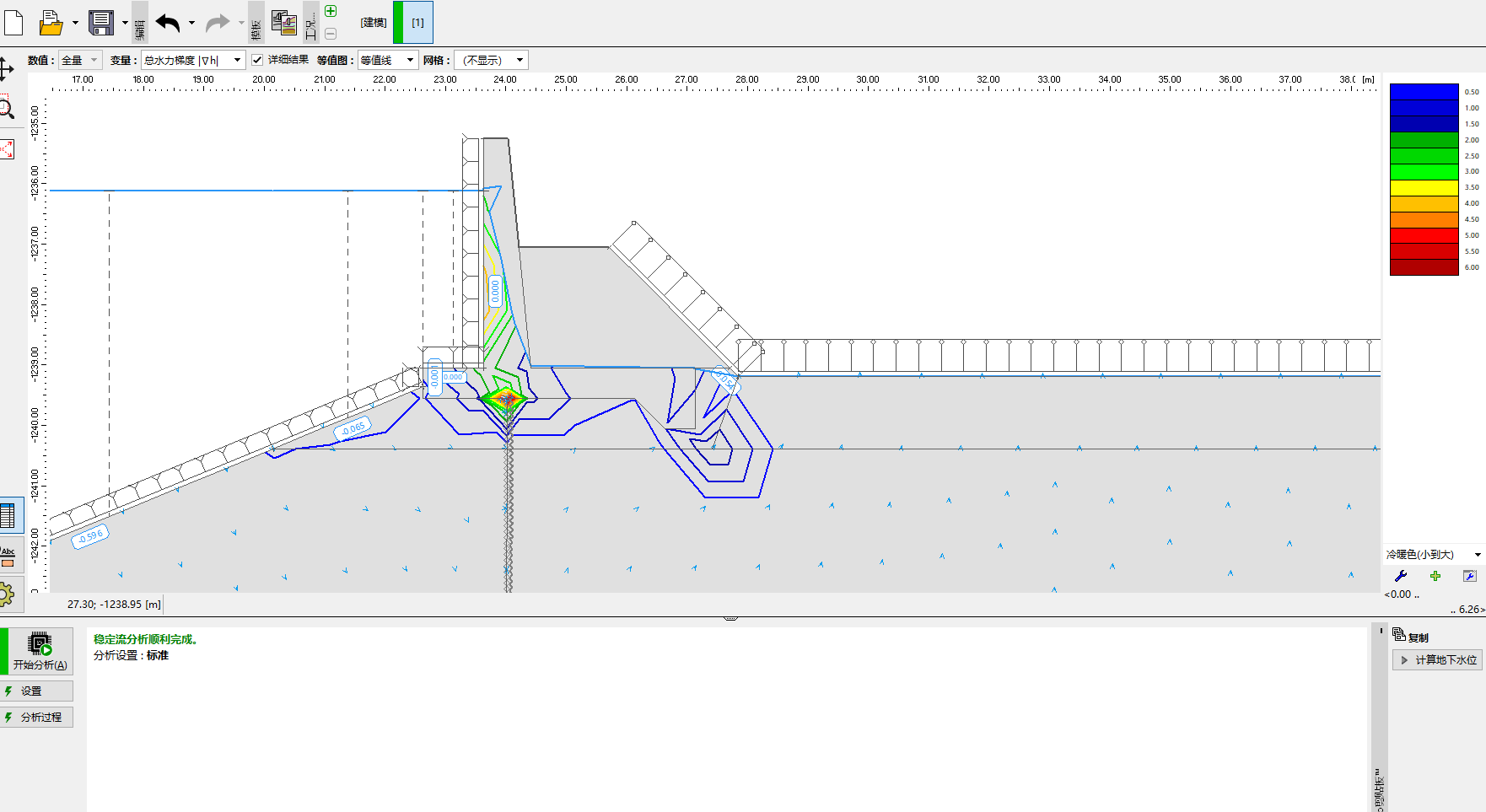Switch to the [建模] modeling stage tab
This screenshot has height=812, width=1486.
[x=374, y=23]
